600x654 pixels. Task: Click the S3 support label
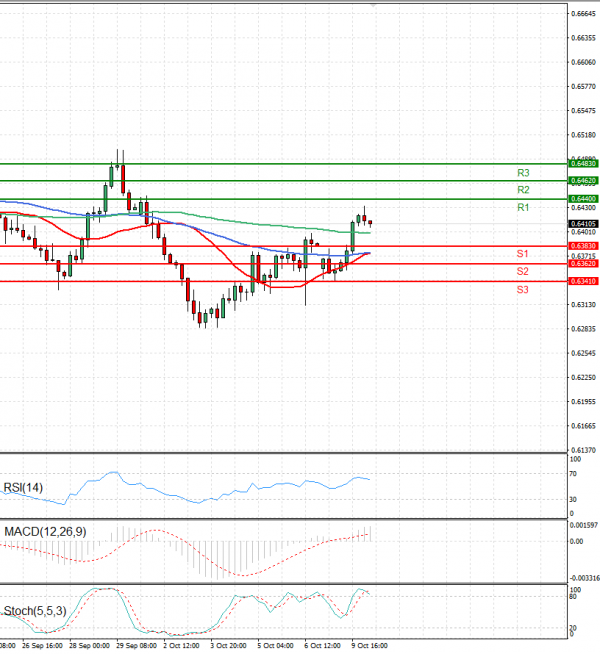[x=522, y=289]
